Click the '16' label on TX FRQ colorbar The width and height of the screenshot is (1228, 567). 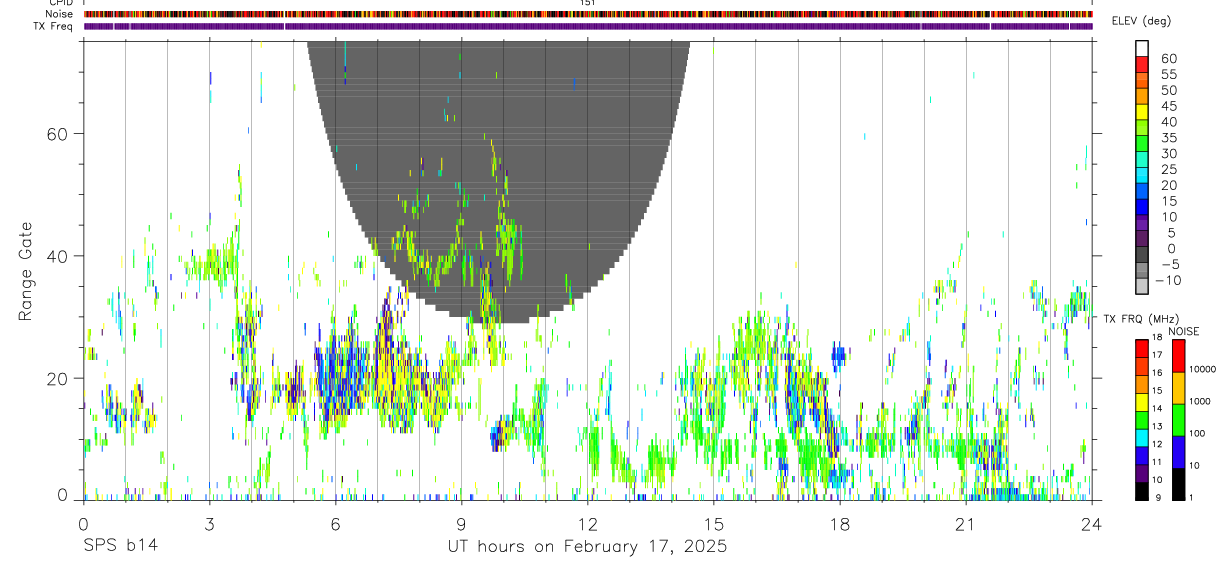[x=1157, y=373]
